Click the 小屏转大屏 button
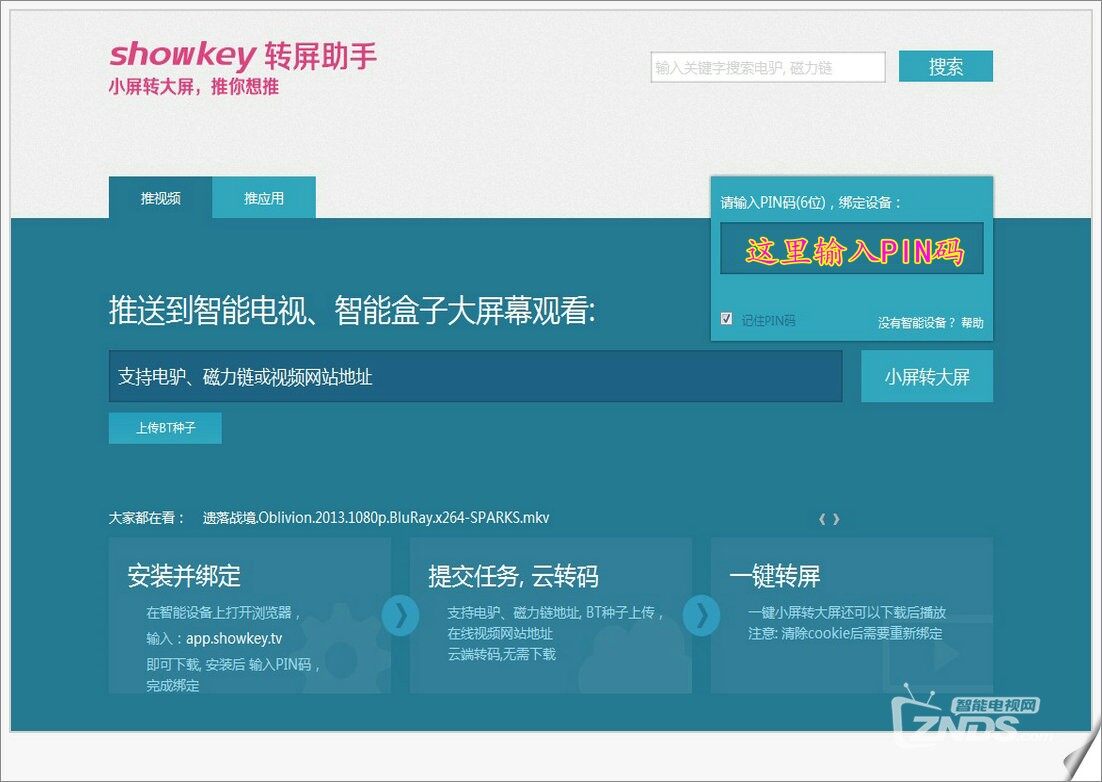Viewport: 1102px width, 782px height. pyautogui.click(x=927, y=377)
